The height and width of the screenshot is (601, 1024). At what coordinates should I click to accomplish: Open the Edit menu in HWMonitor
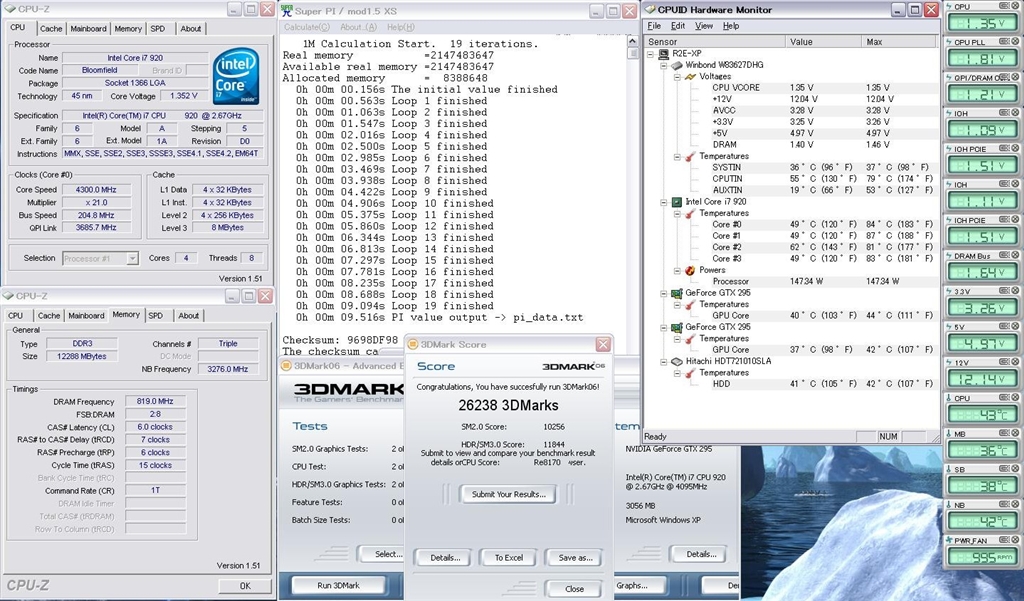click(x=678, y=26)
